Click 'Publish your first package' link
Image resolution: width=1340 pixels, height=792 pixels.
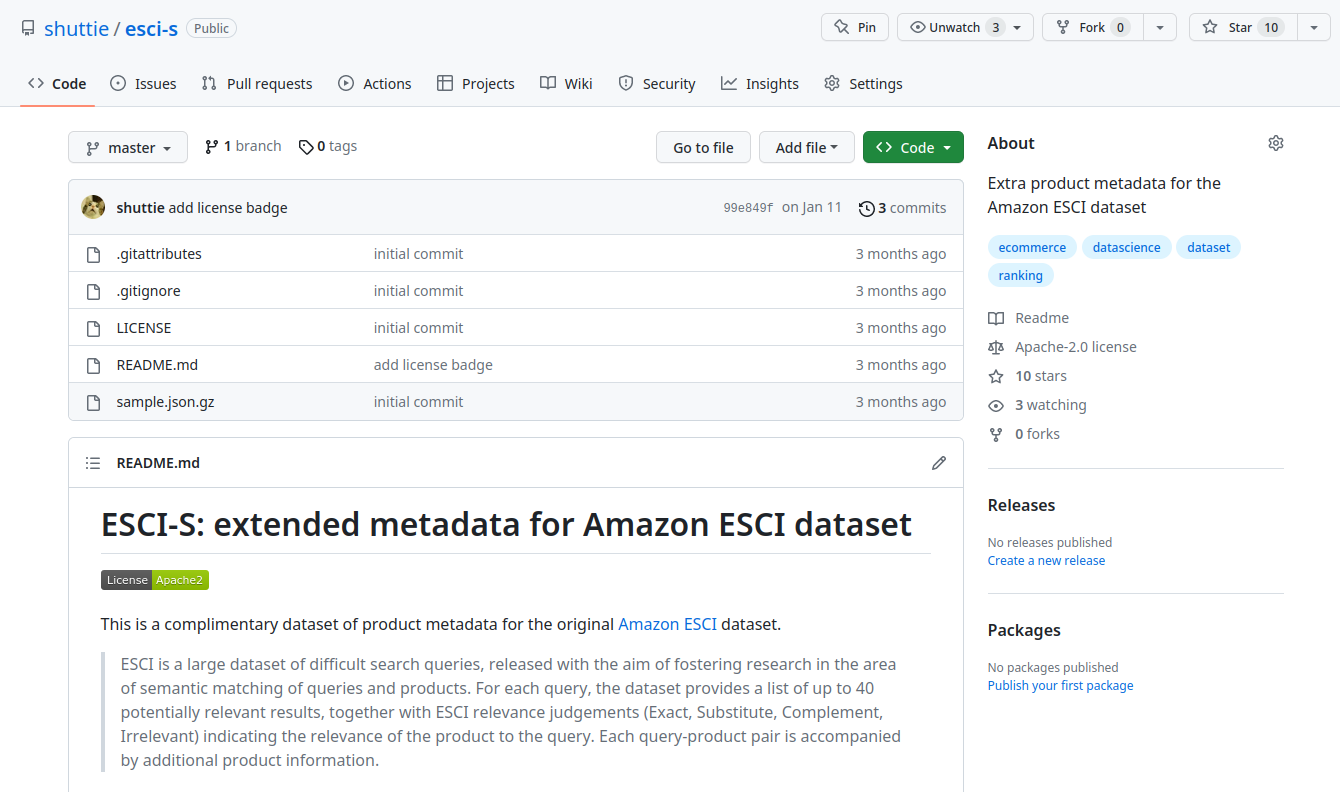coord(1060,686)
